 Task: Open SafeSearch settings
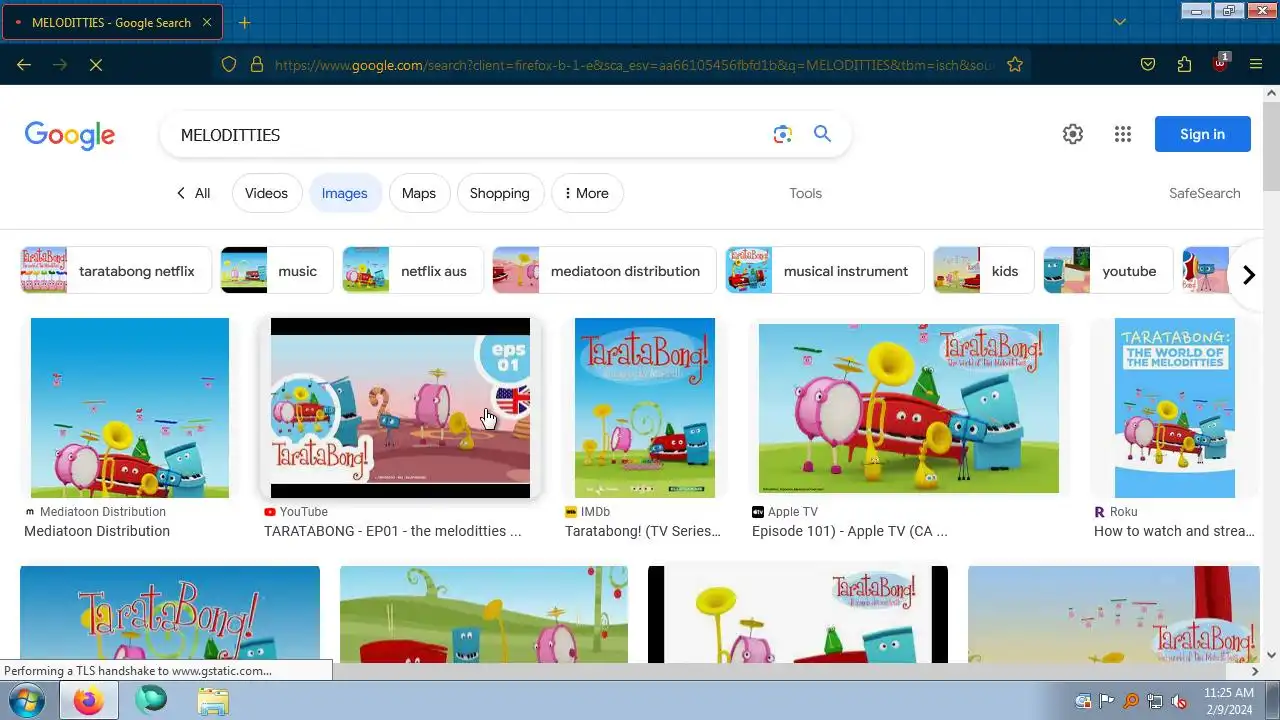coord(1204,193)
